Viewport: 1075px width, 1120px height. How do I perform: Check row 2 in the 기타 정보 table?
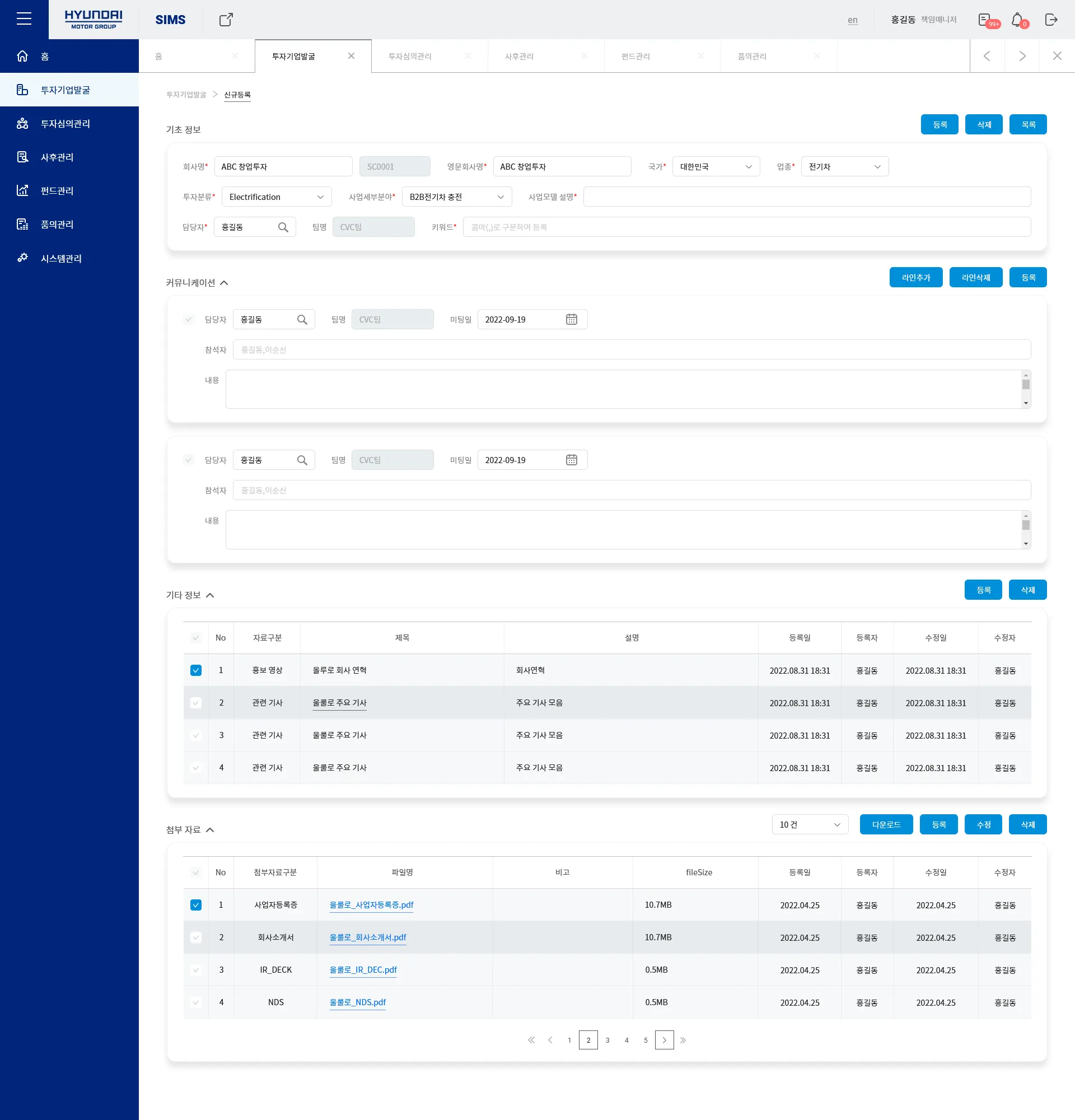pos(196,703)
